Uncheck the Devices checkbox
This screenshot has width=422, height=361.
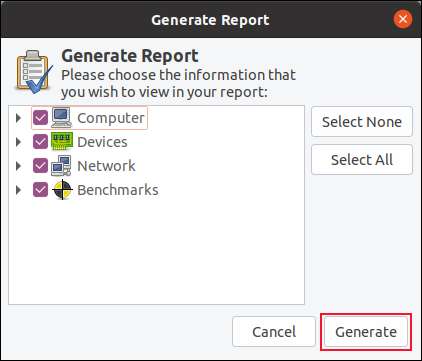click(40, 142)
